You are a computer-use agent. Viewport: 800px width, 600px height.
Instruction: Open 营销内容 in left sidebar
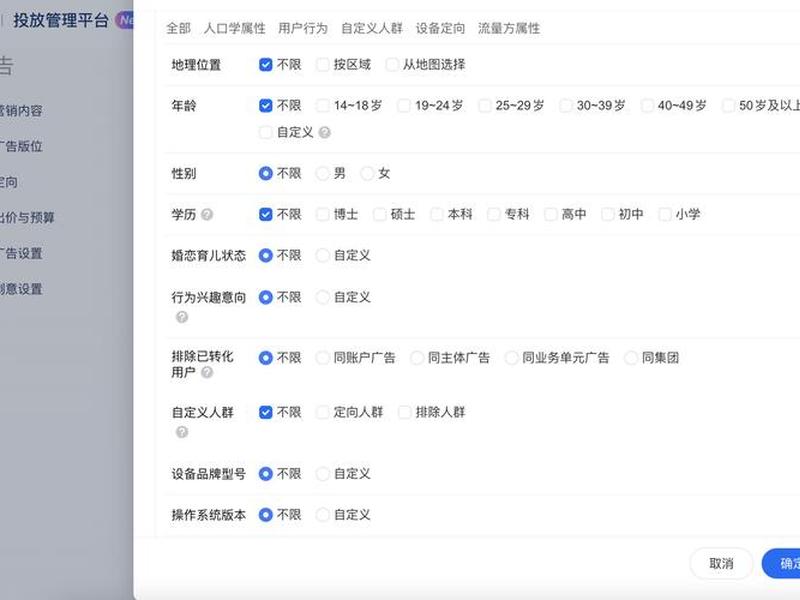coord(20,111)
